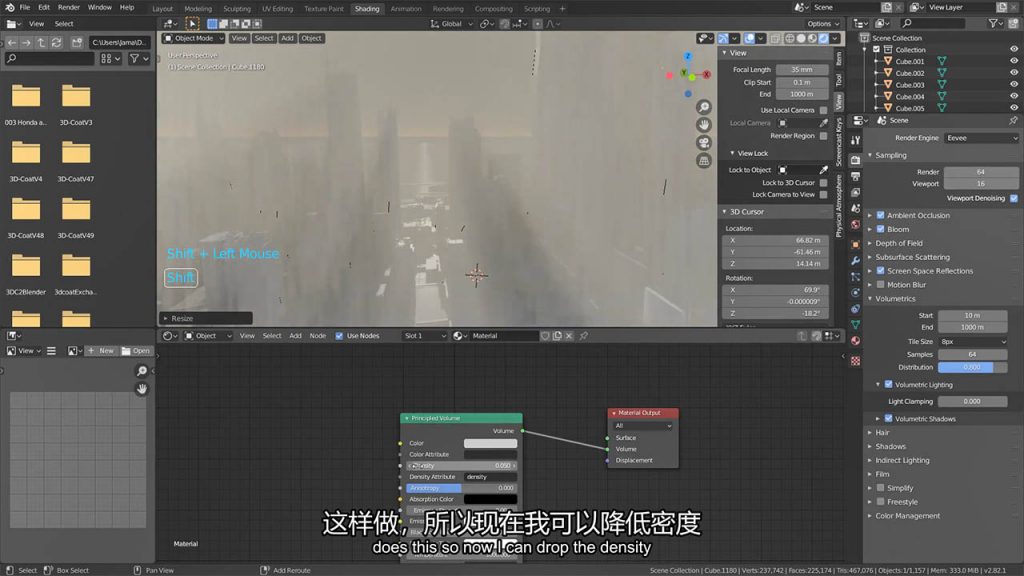Open the Render Engine dropdown
1024x576 pixels.
click(x=982, y=138)
